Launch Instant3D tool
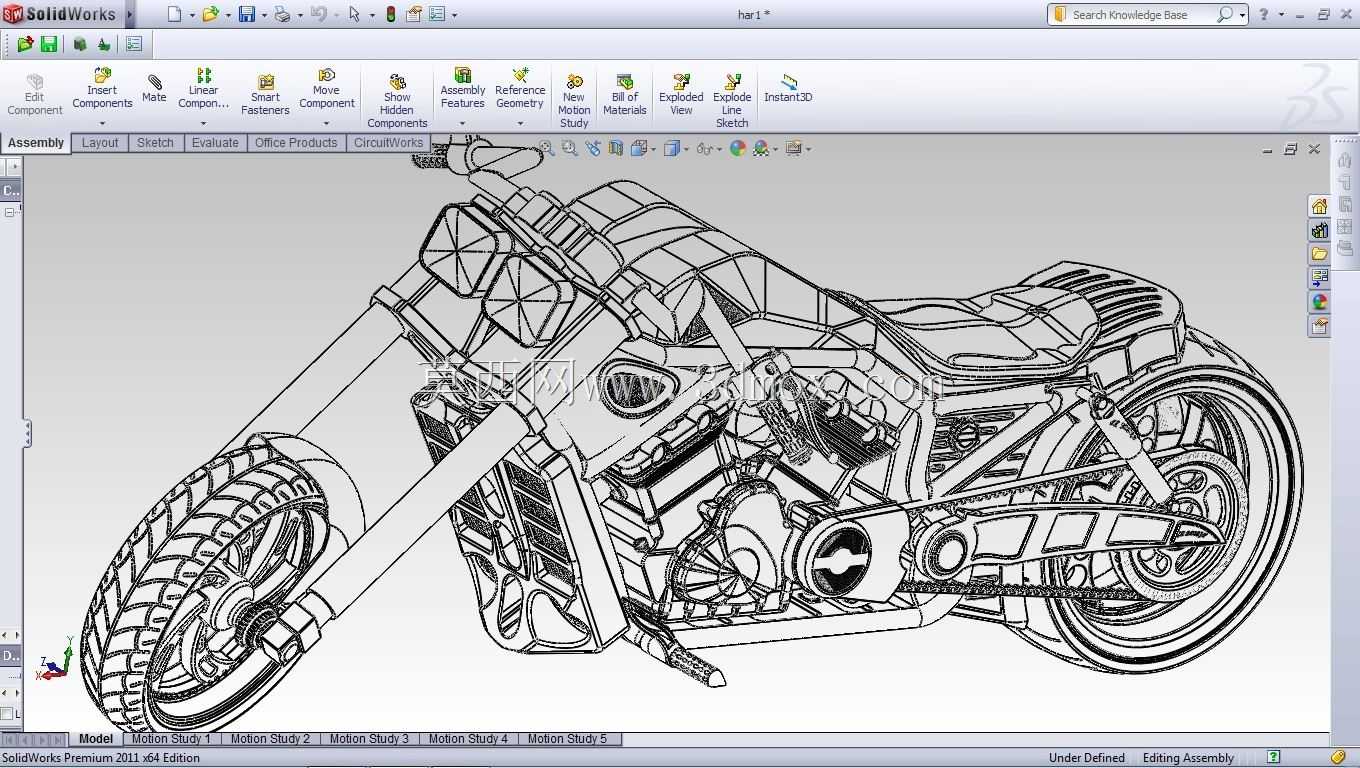This screenshot has width=1360, height=768. (788, 88)
